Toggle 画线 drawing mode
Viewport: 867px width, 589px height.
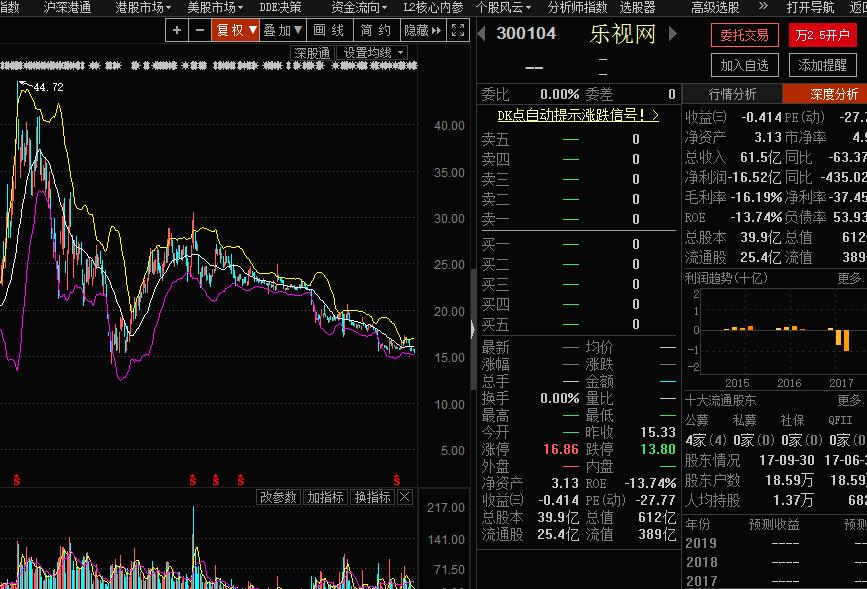point(329,30)
